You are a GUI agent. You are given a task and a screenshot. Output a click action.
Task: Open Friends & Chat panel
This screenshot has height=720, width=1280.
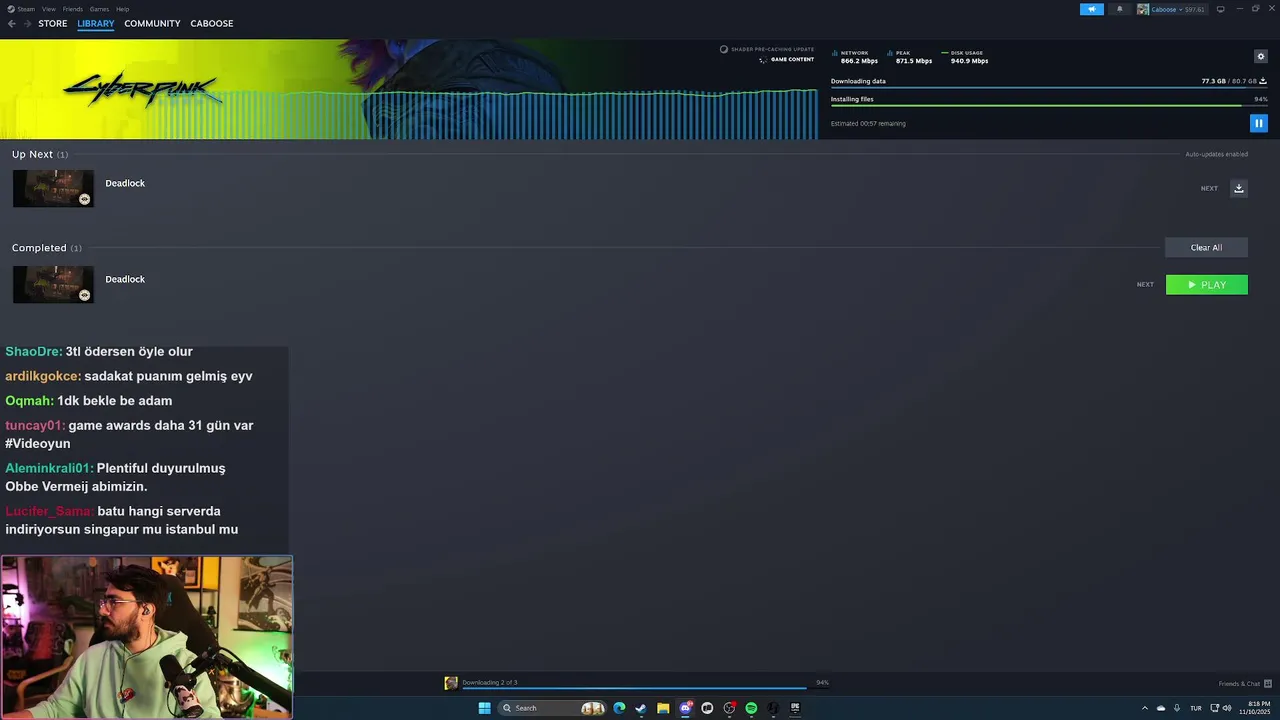[1245, 684]
